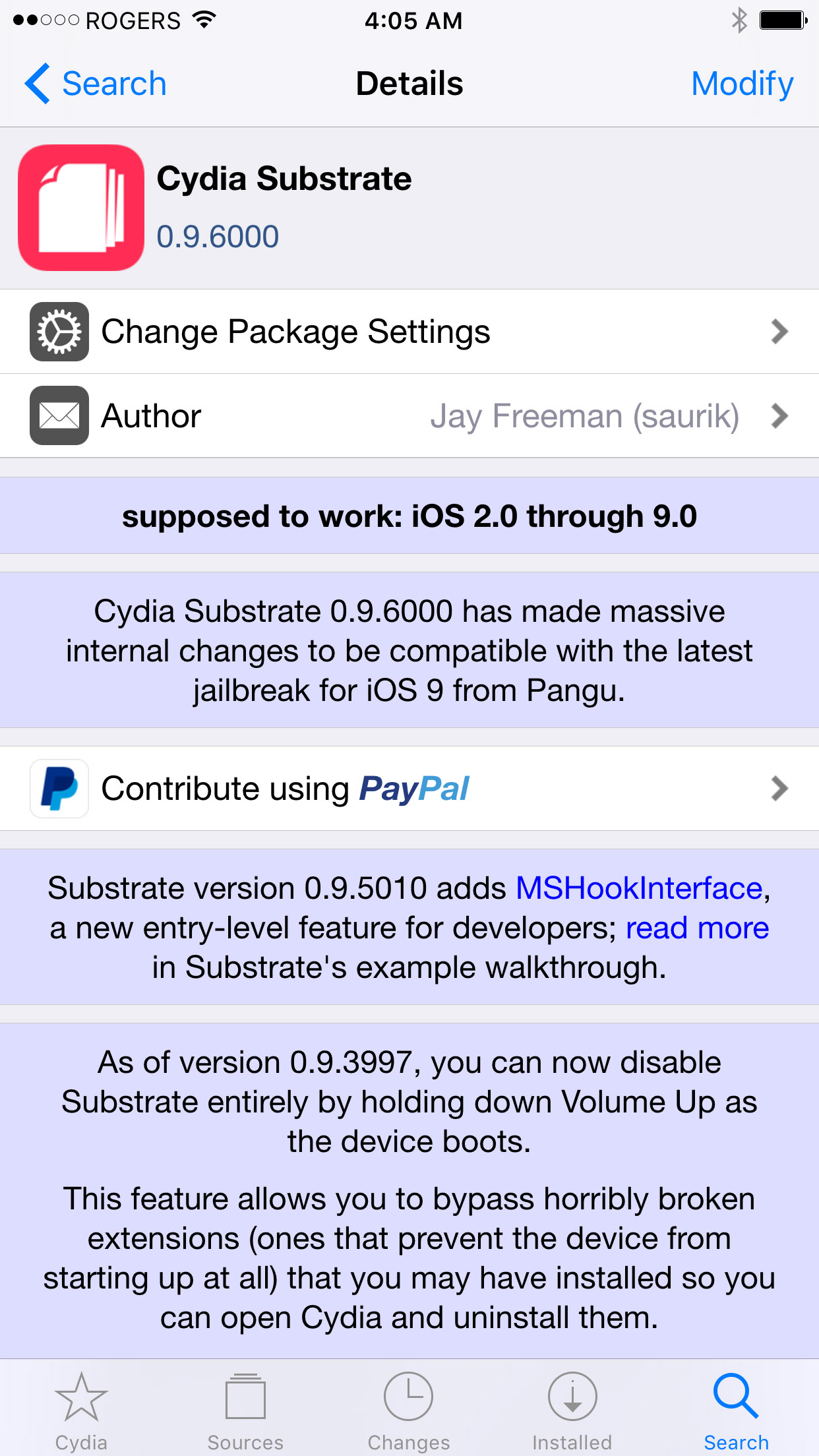Screen dimensions: 819x1456
Task: Tap the Bluetooth status icon
Action: coord(739,20)
